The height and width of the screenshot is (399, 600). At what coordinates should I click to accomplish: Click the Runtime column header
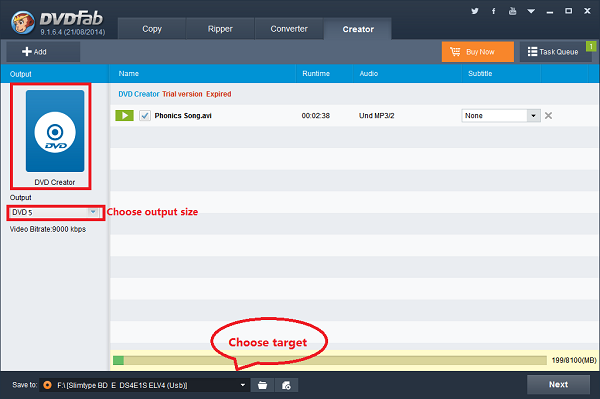pyautogui.click(x=316, y=73)
